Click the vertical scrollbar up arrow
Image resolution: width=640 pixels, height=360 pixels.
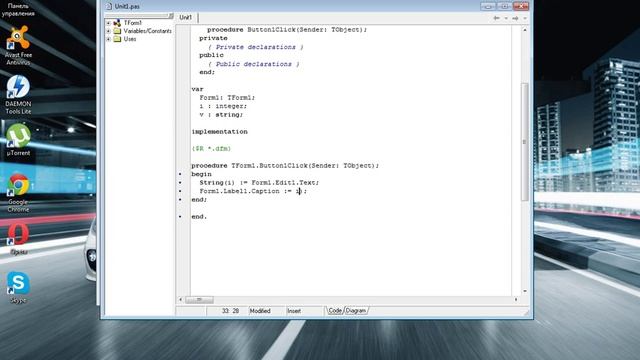(525, 30)
